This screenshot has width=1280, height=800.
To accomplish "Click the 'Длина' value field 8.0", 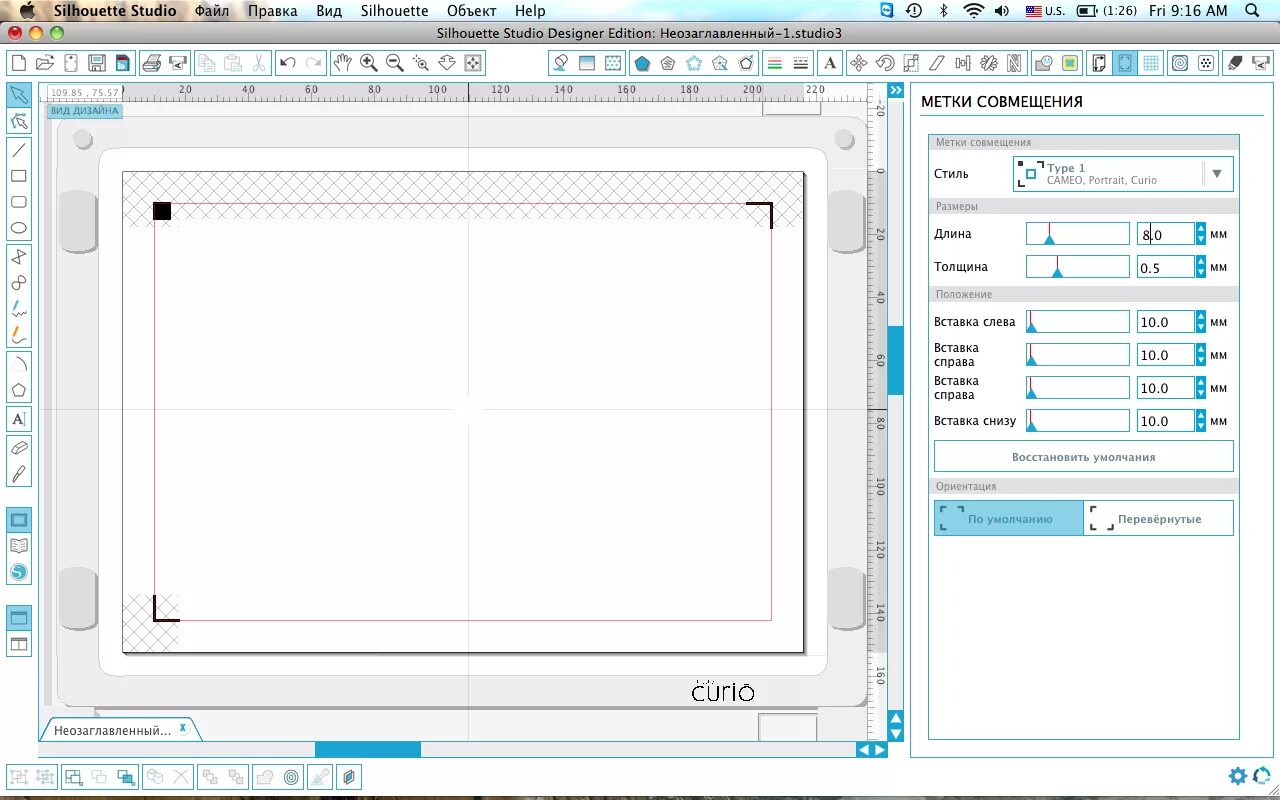I will coord(1165,234).
